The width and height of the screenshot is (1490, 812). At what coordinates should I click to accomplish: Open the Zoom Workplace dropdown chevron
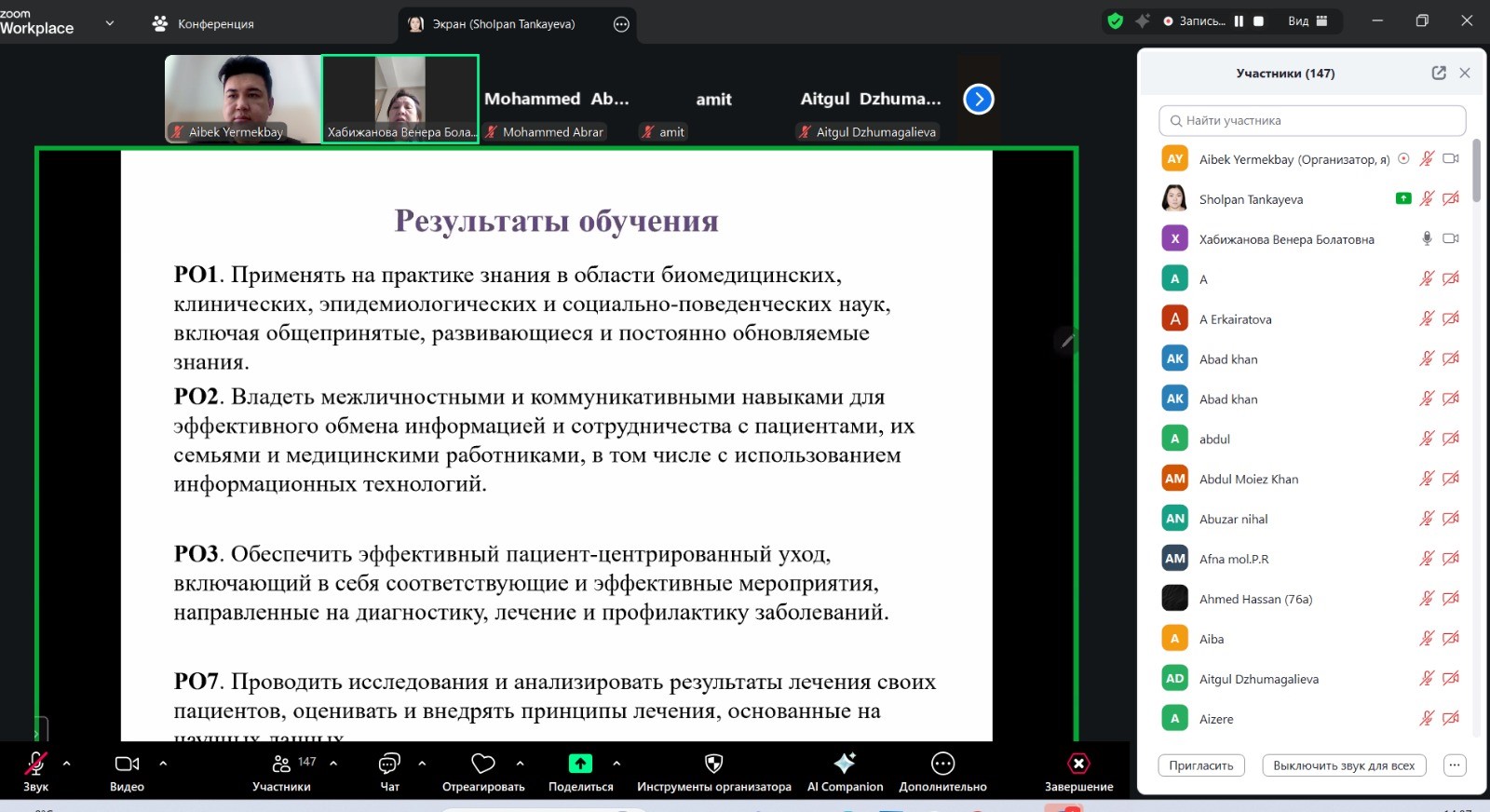(x=109, y=22)
